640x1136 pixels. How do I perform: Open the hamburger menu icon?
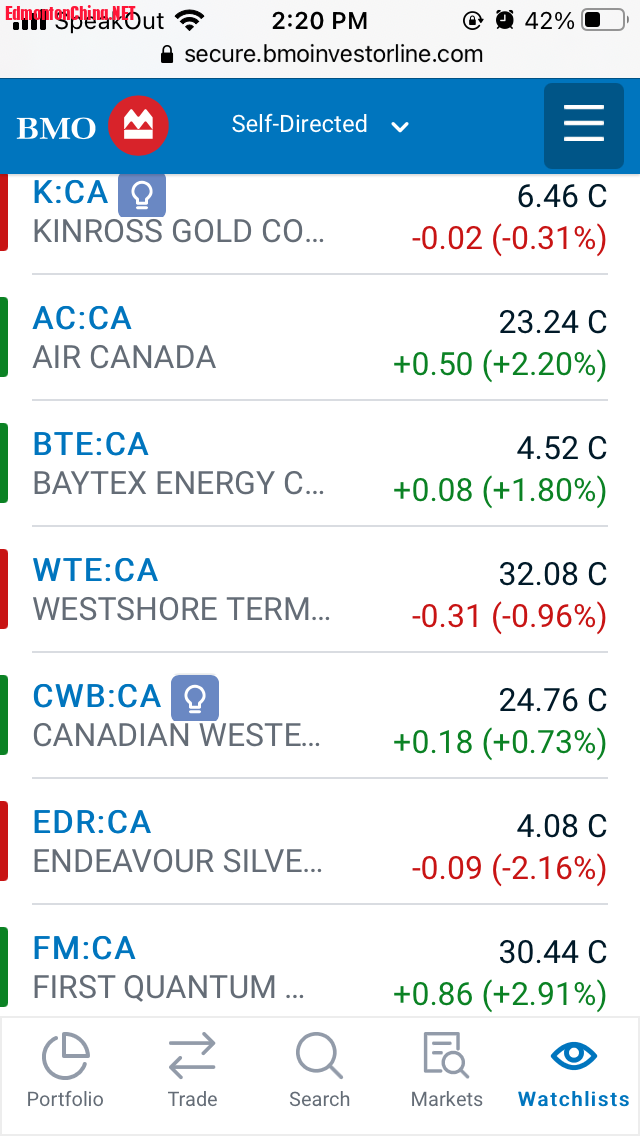click(x=583, y=126)
